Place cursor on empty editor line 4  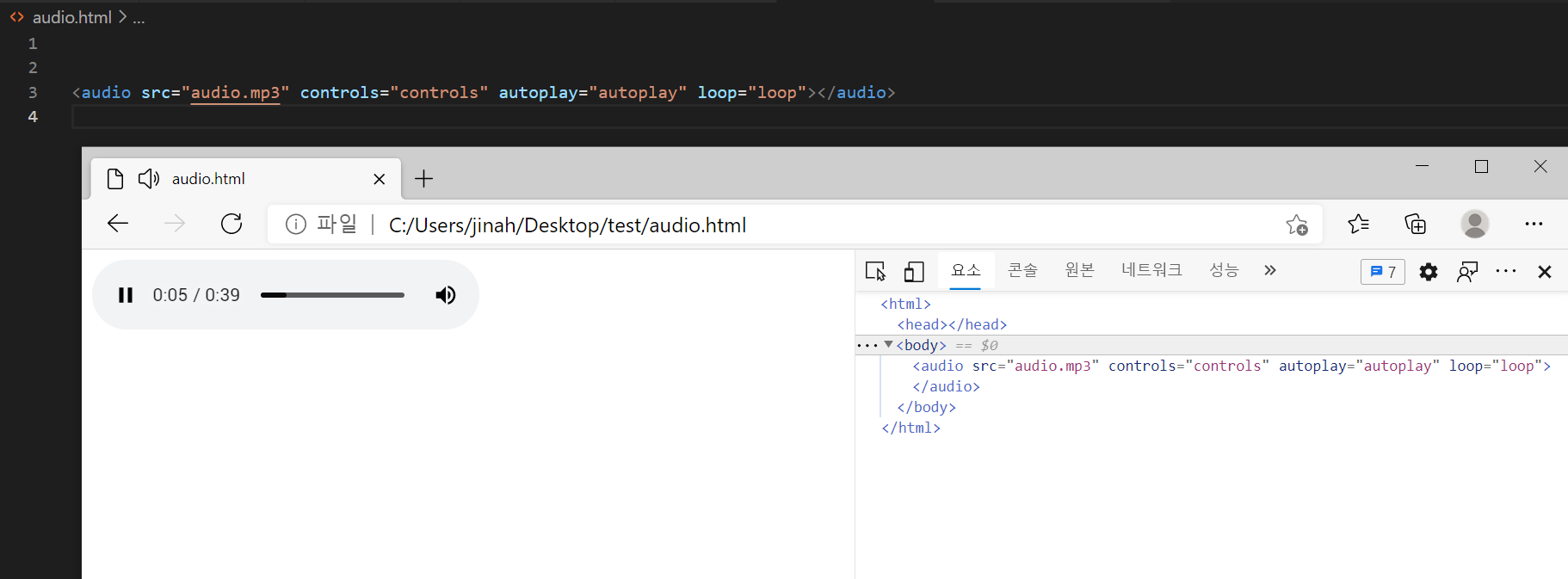click(819, 116)
